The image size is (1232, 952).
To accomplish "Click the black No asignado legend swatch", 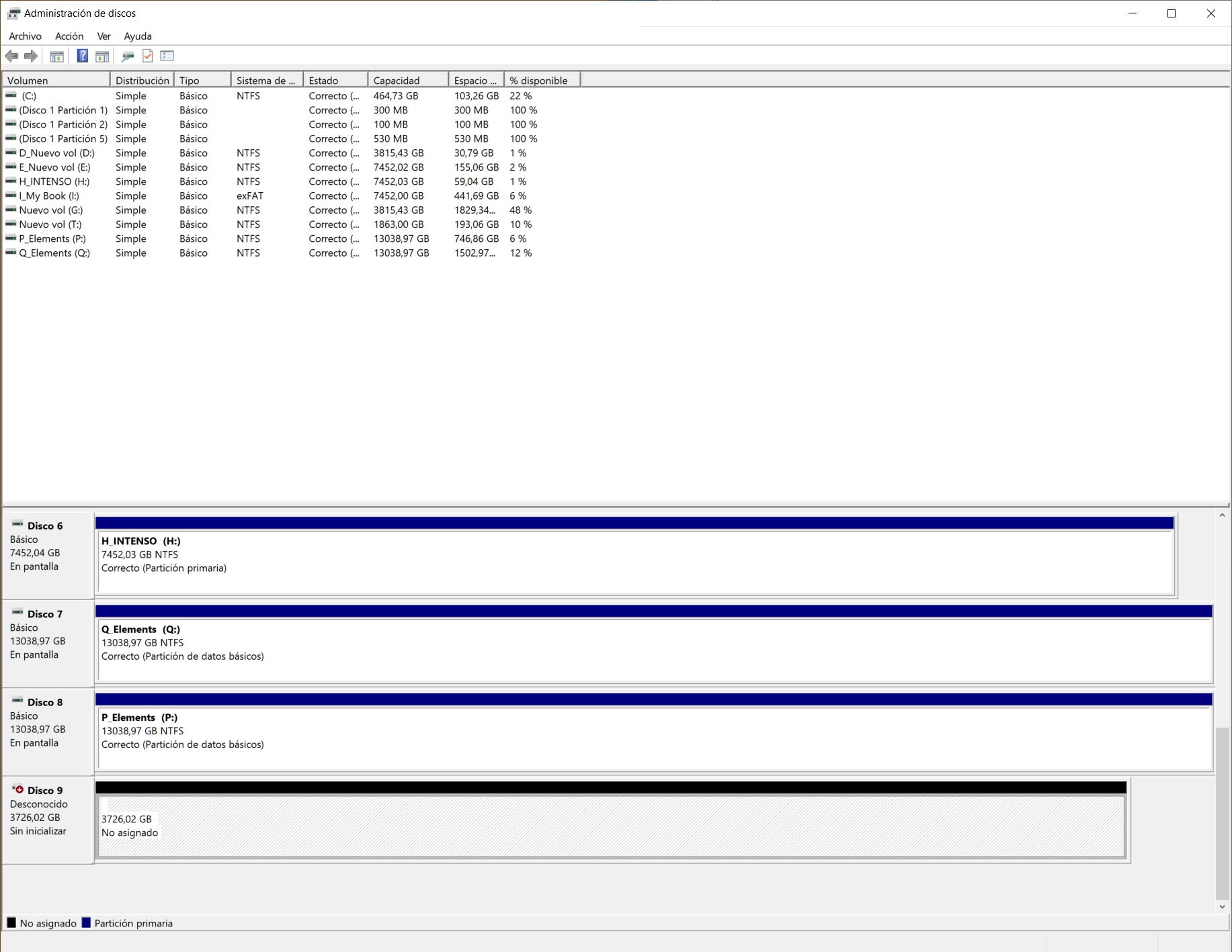I will click(11, 922).
